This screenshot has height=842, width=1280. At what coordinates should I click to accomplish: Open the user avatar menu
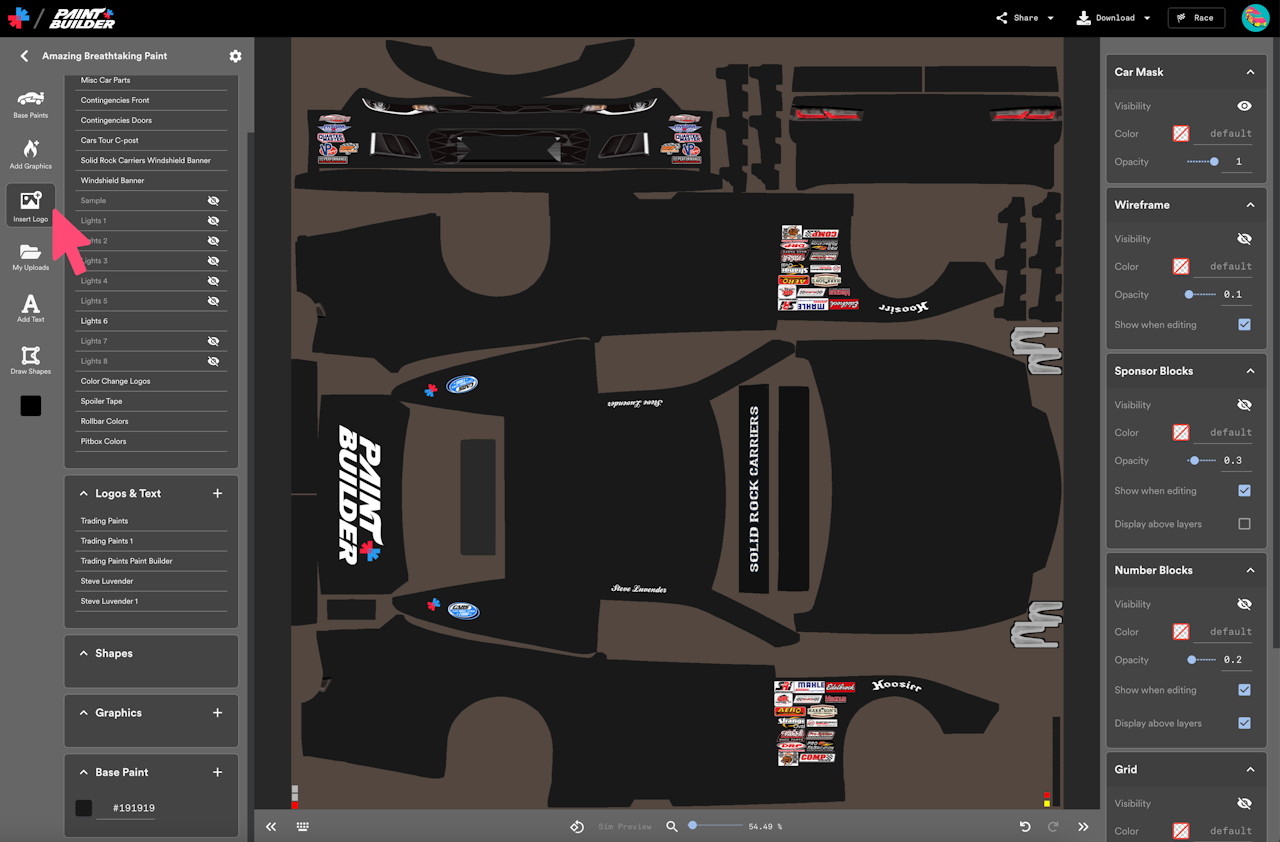tap(1255, 18)
